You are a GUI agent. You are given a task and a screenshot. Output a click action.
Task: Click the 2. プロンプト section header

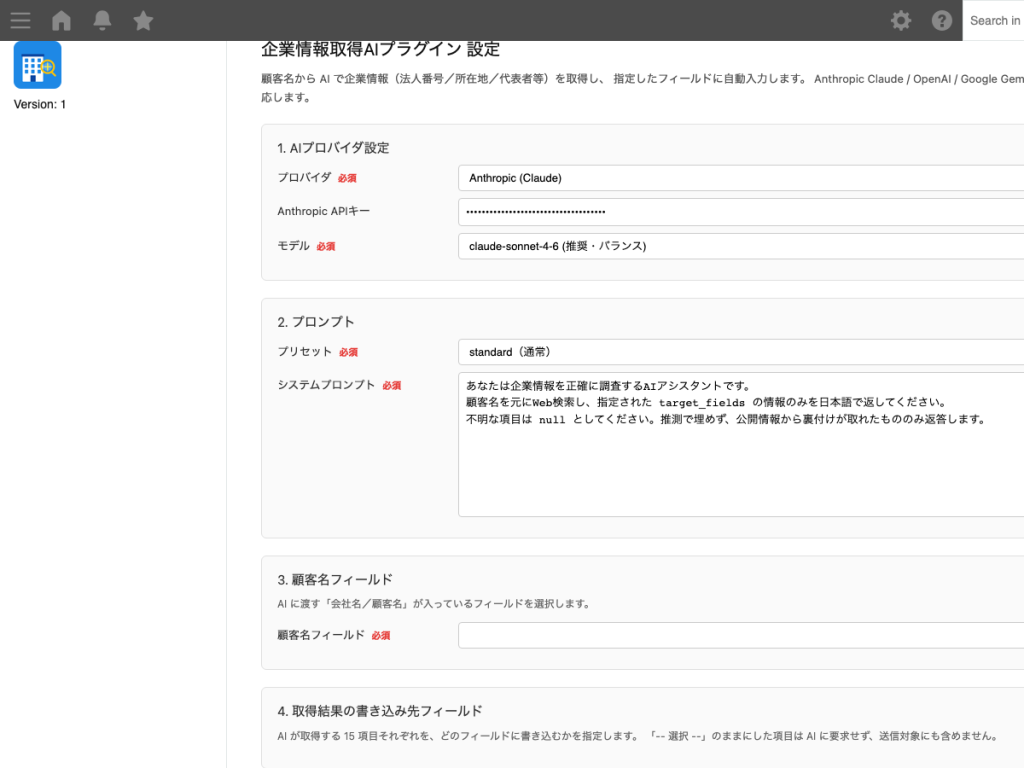pyautogui.click(x=316, y=321)
